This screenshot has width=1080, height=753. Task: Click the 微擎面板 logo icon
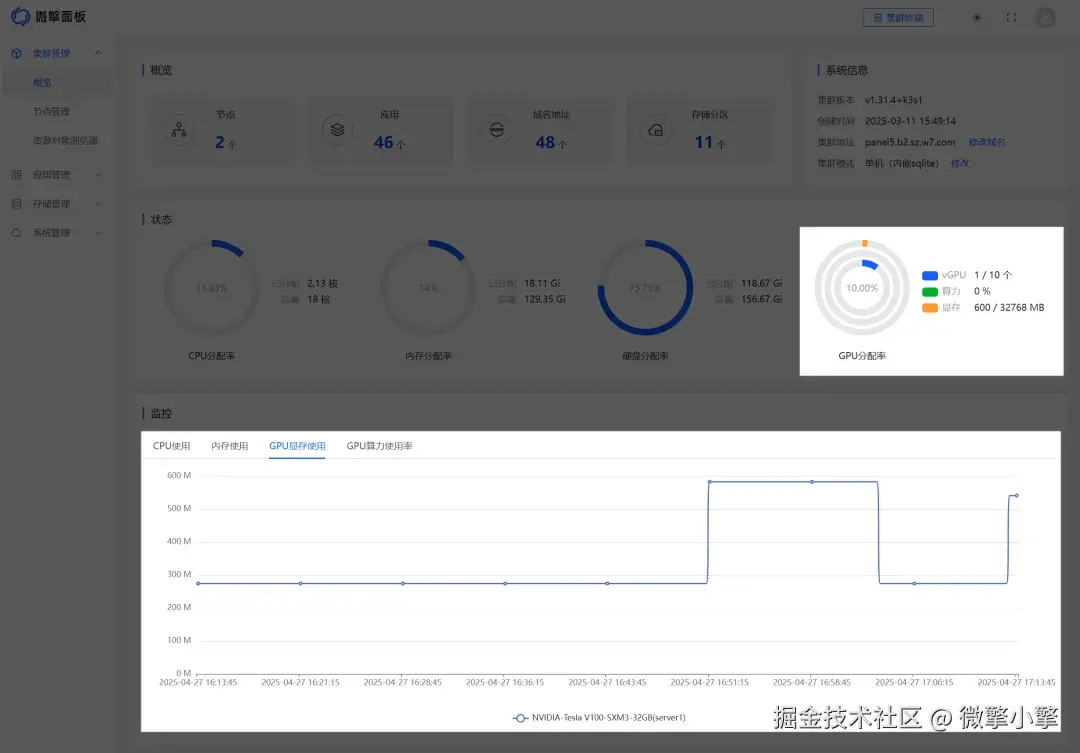pos(20,17)
